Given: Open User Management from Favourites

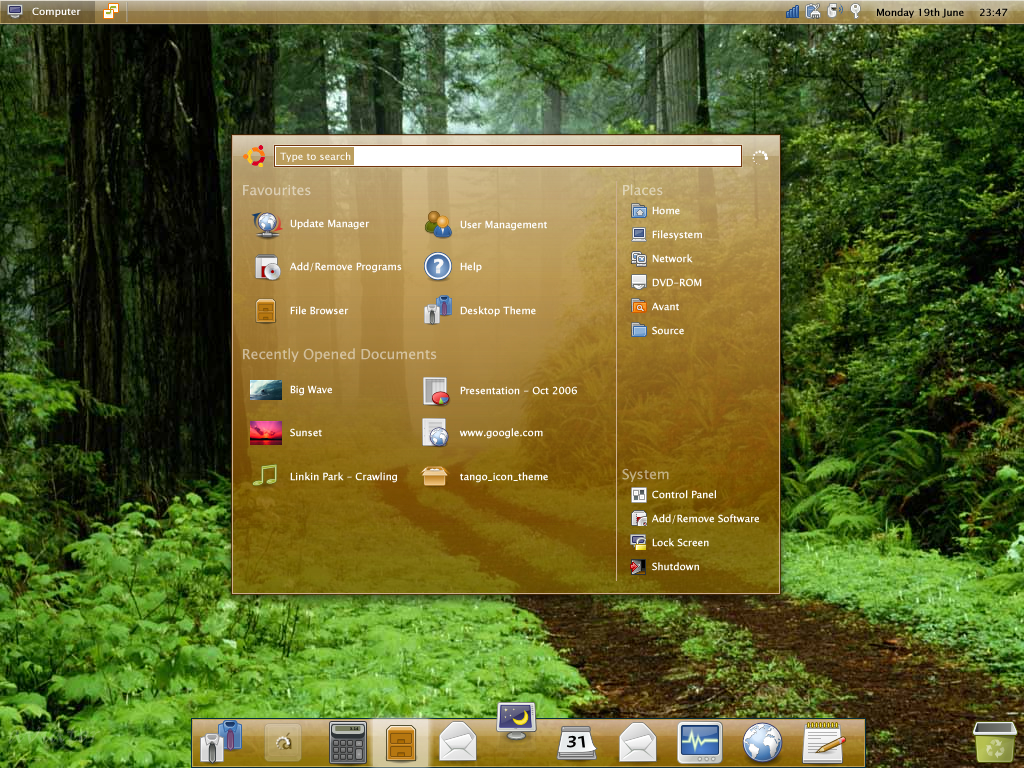Looking at the screenshot, I should [485, 224].
